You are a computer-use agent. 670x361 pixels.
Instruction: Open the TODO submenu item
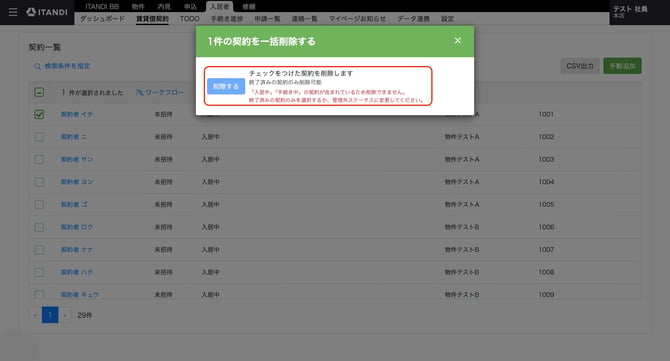[189, 19]
